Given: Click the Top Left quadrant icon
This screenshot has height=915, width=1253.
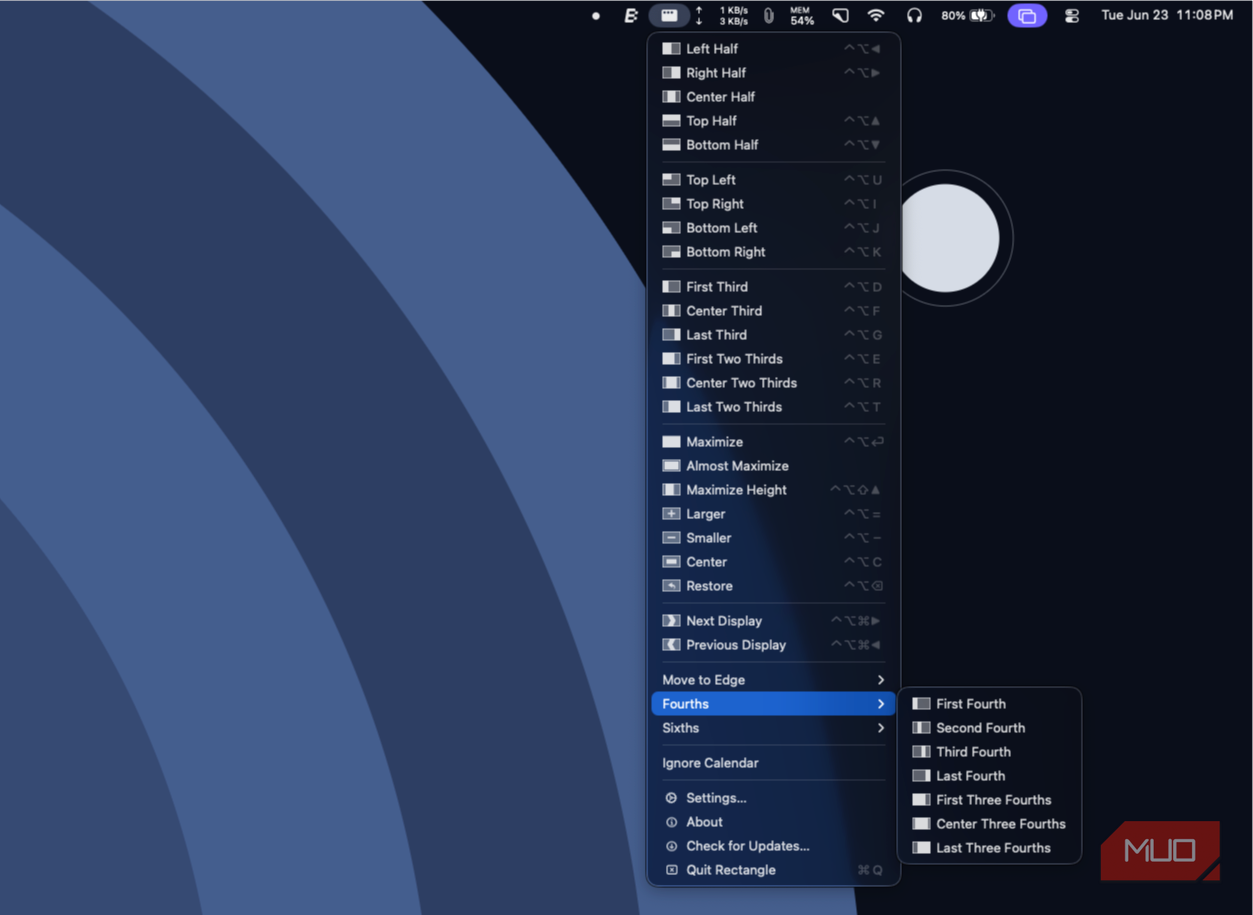Looking at the screenshot, I should point(671,180).
